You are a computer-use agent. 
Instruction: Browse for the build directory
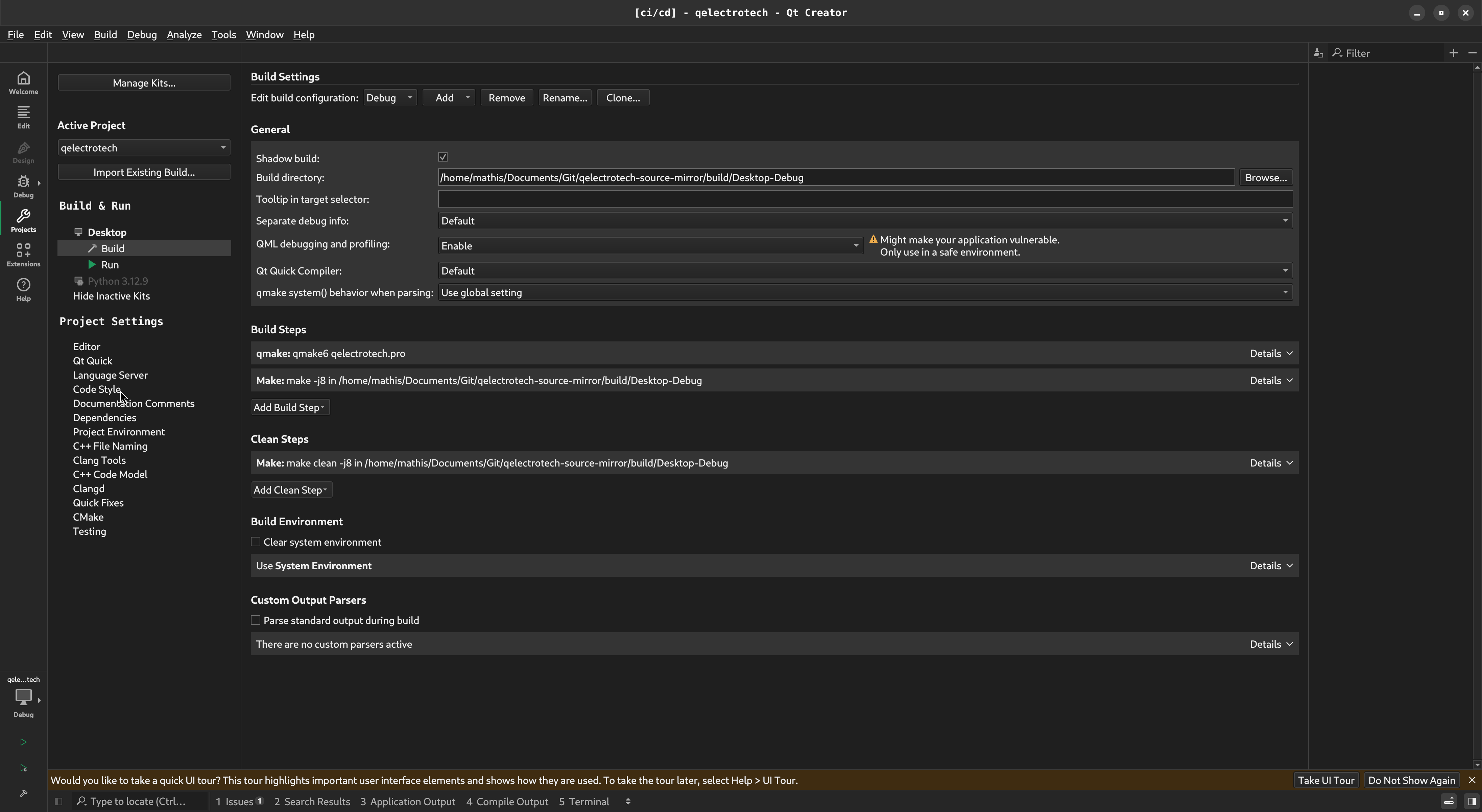(1266, 177)
